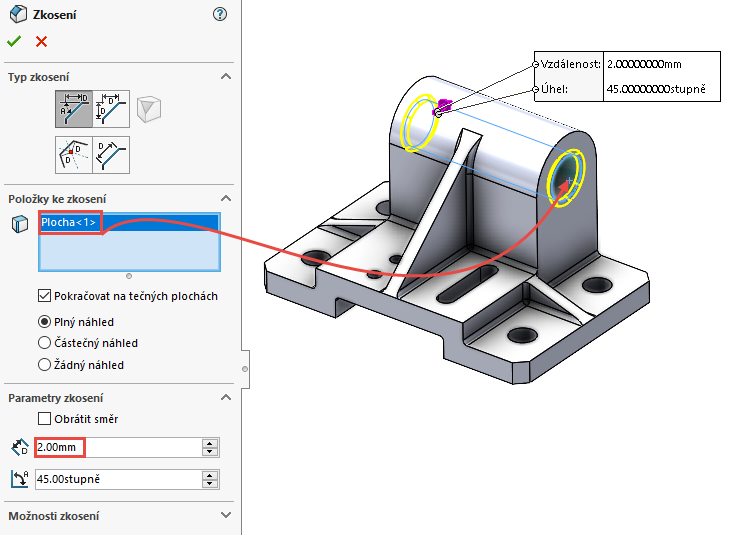The height and width of the screenshot is (535, 750).
Task: Enable the Obrátit směr checkbox
Action: [44, 419]
